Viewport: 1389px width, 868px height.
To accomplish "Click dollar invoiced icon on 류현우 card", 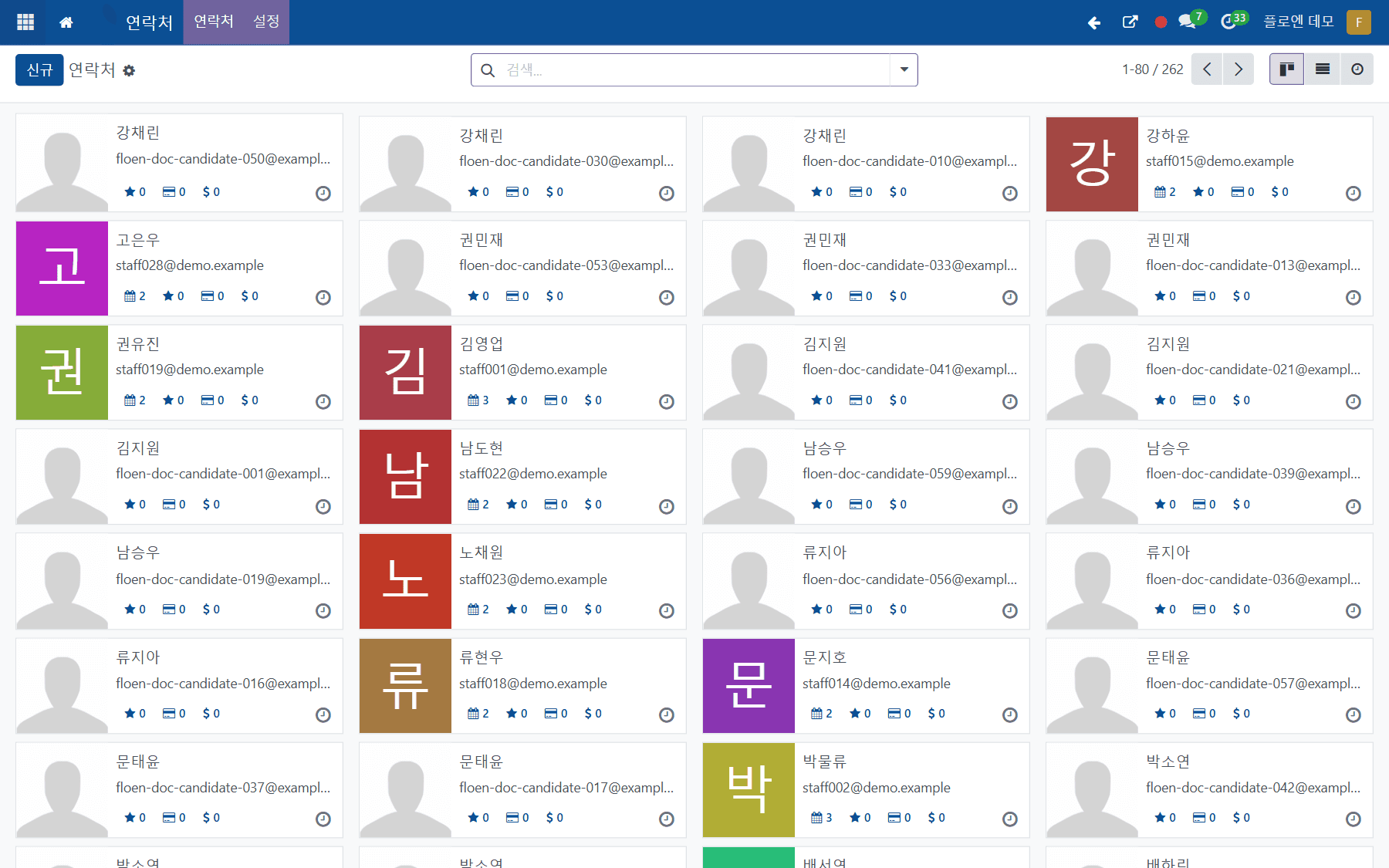I will [x=588, y=713].
